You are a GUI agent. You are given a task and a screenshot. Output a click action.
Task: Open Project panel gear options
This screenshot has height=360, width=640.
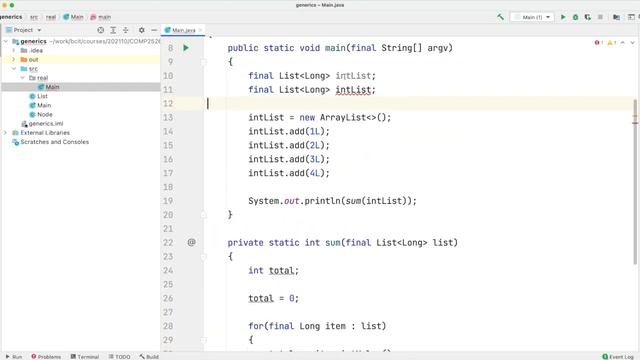(x=141, y=30)
